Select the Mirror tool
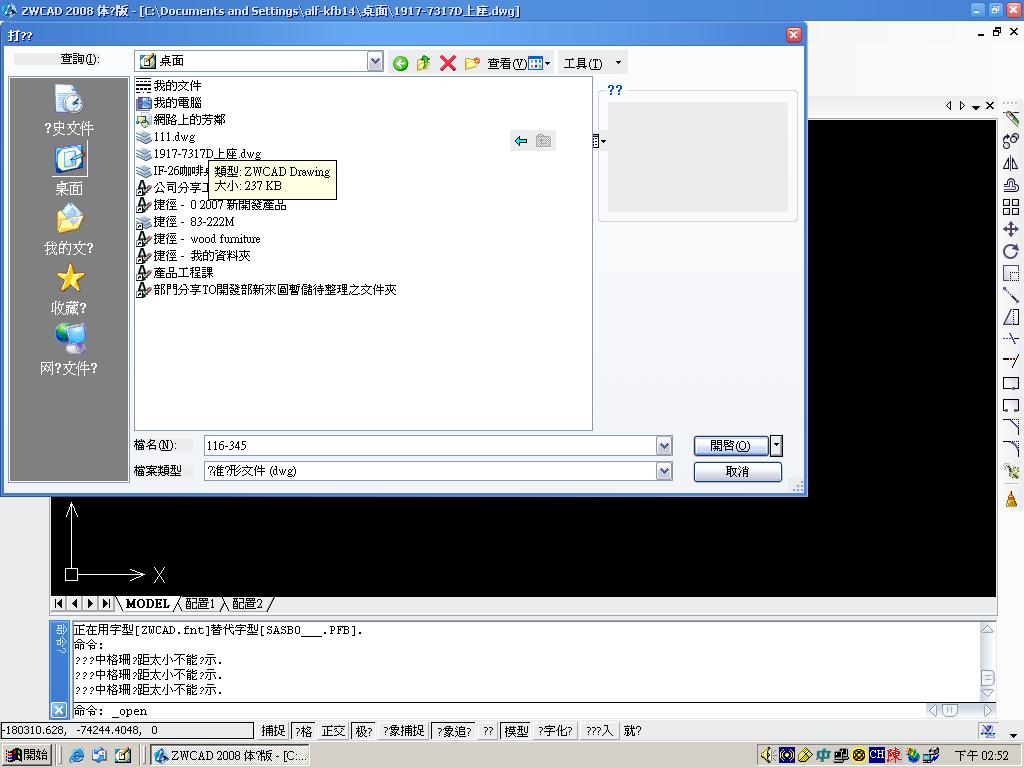Image resolution: width=1024 pixels, height=768 pixels. (1011, 163)
